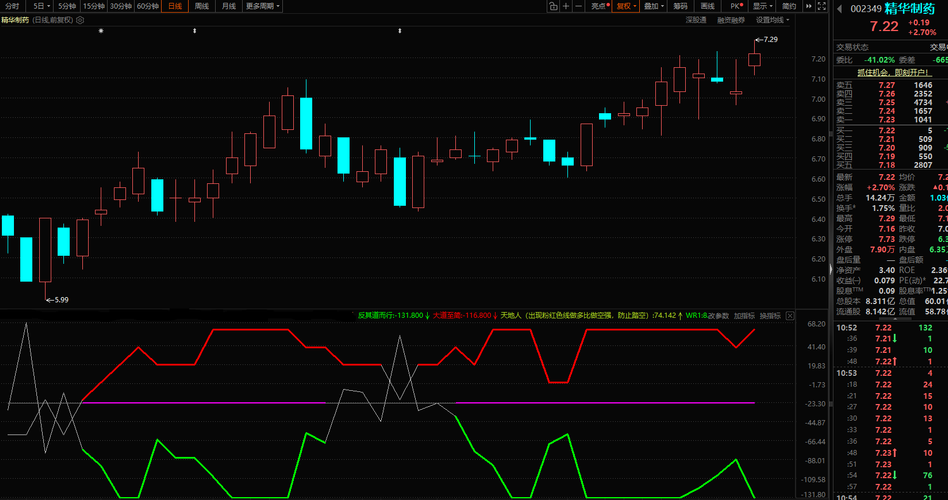Go to previous stock using left triangle arrow
The image size is (948, 500).
pyautogui.click(x=839, y=9)
